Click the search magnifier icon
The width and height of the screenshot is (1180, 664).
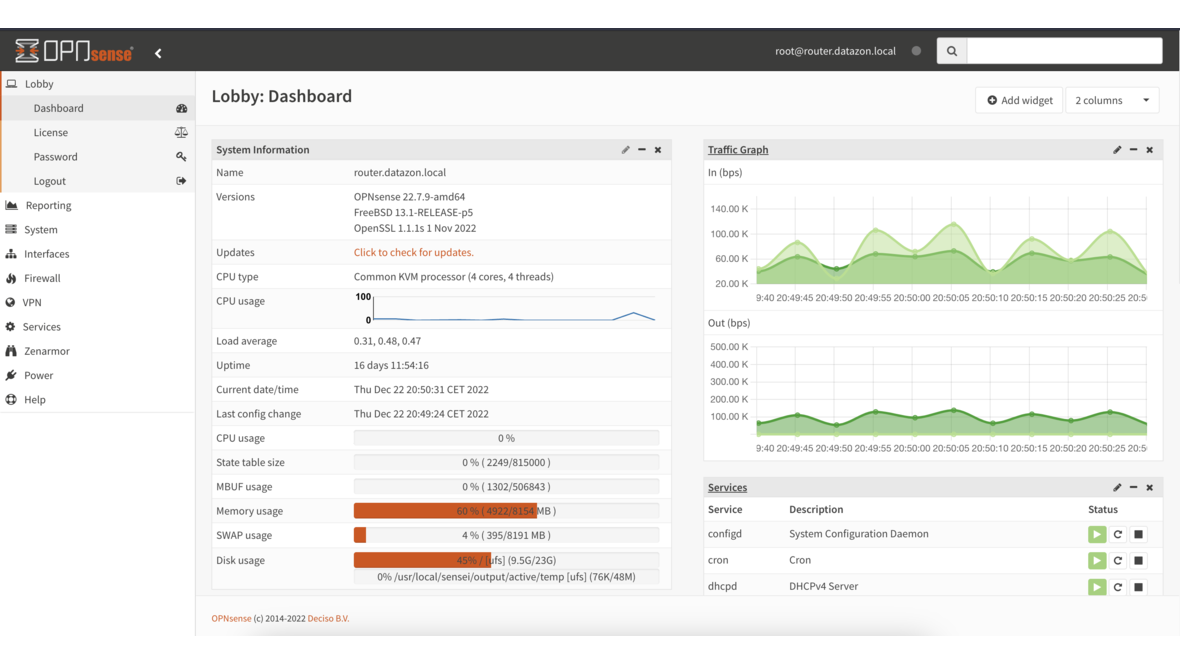[951, 50]
